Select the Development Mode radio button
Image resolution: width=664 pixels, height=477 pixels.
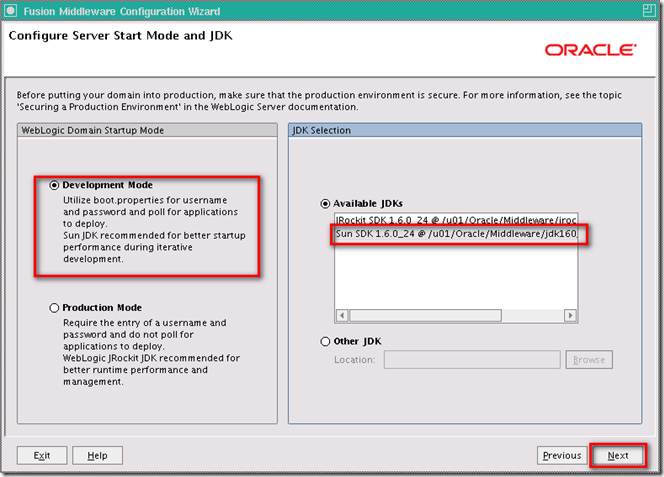tap(54, 185)
